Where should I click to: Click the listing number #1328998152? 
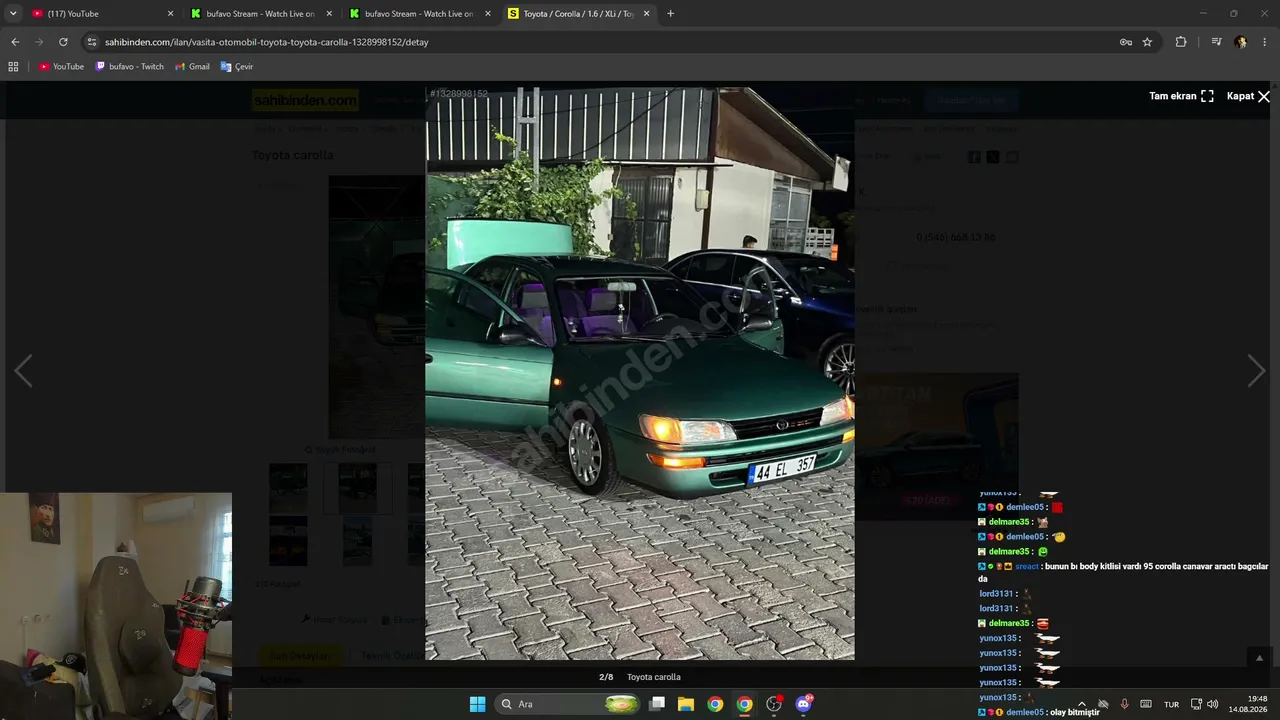pyautogui.click(x=459, y=94)
